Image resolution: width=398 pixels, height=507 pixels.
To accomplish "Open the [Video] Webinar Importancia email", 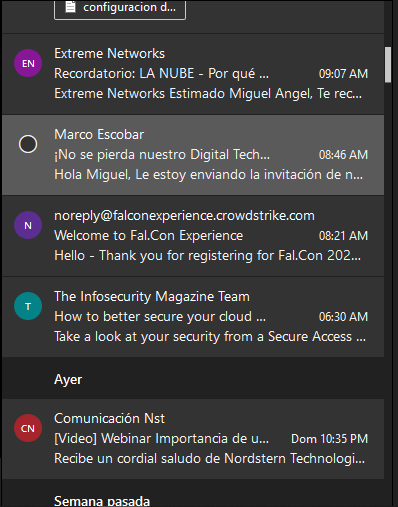I will pos(193,439).
